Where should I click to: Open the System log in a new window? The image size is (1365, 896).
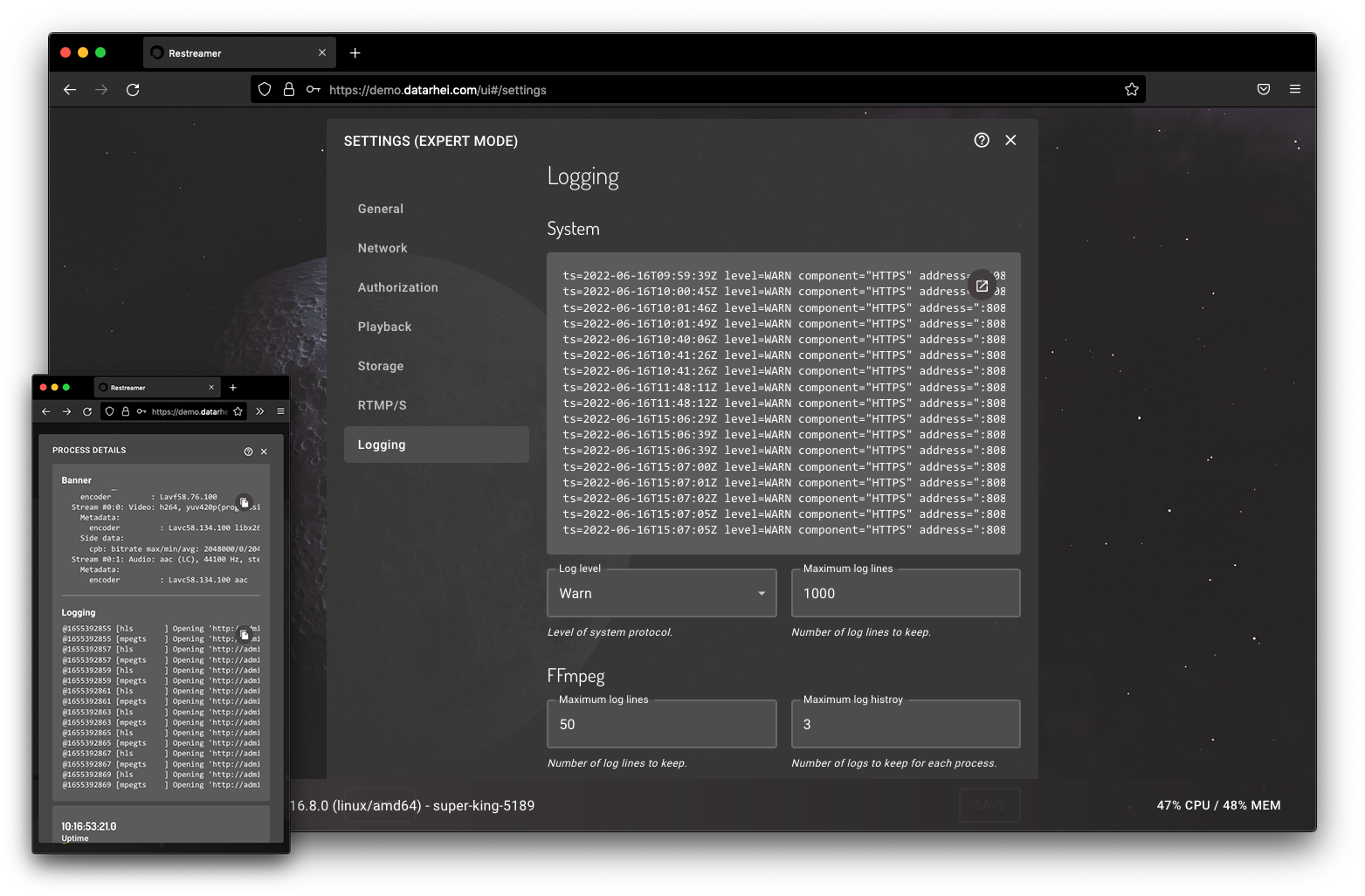coord(982,286)
